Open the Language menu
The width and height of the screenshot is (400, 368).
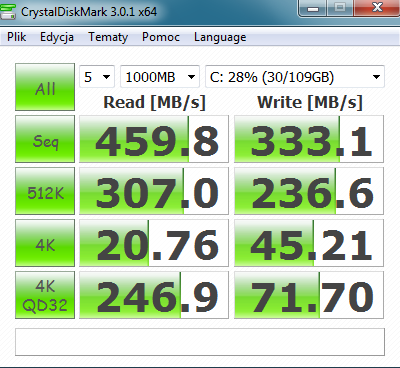point(220,37)
